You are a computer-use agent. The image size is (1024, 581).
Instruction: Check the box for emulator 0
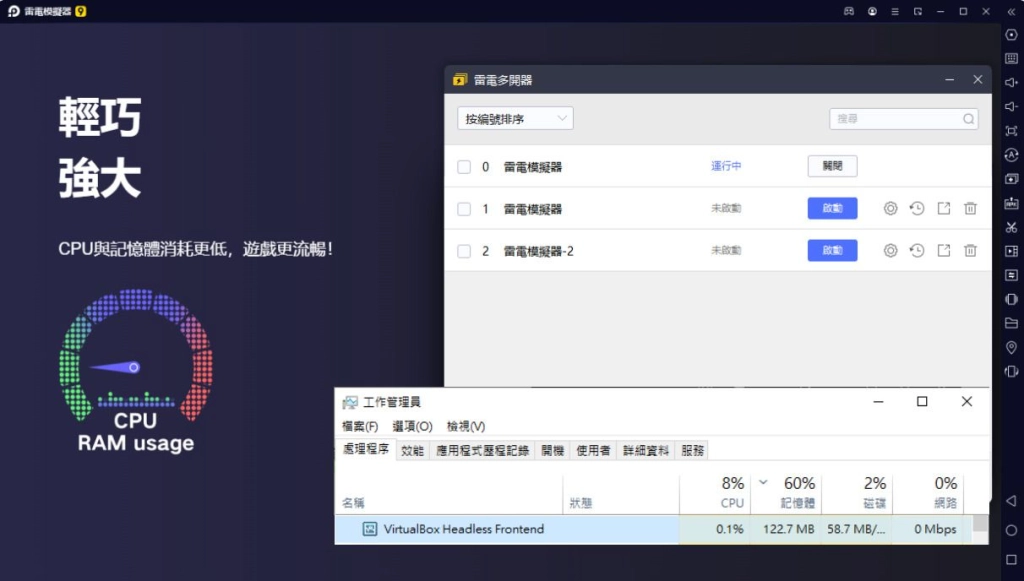pyautogui.click(x=464, y=167)
